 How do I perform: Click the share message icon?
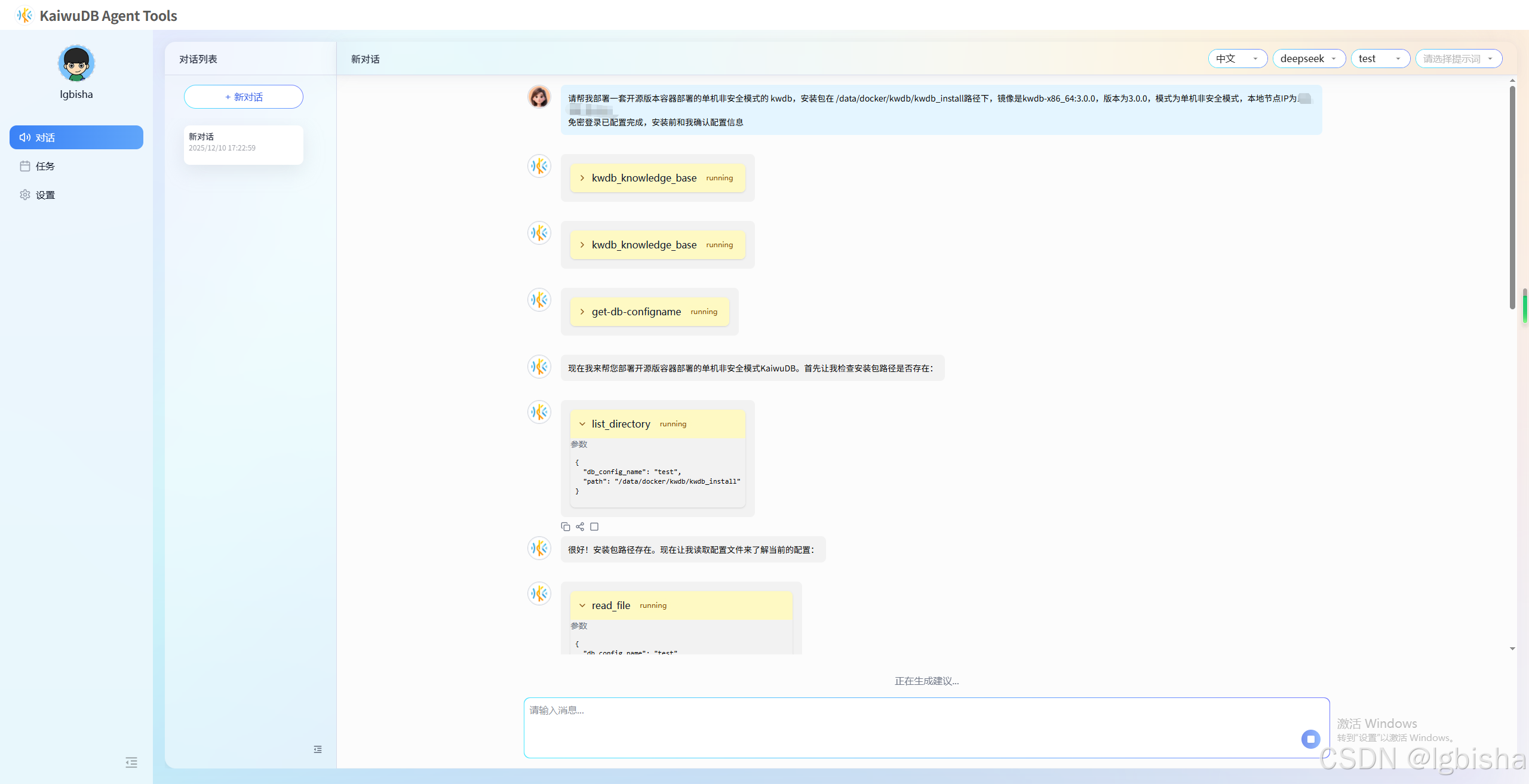[x=580, y=527]
